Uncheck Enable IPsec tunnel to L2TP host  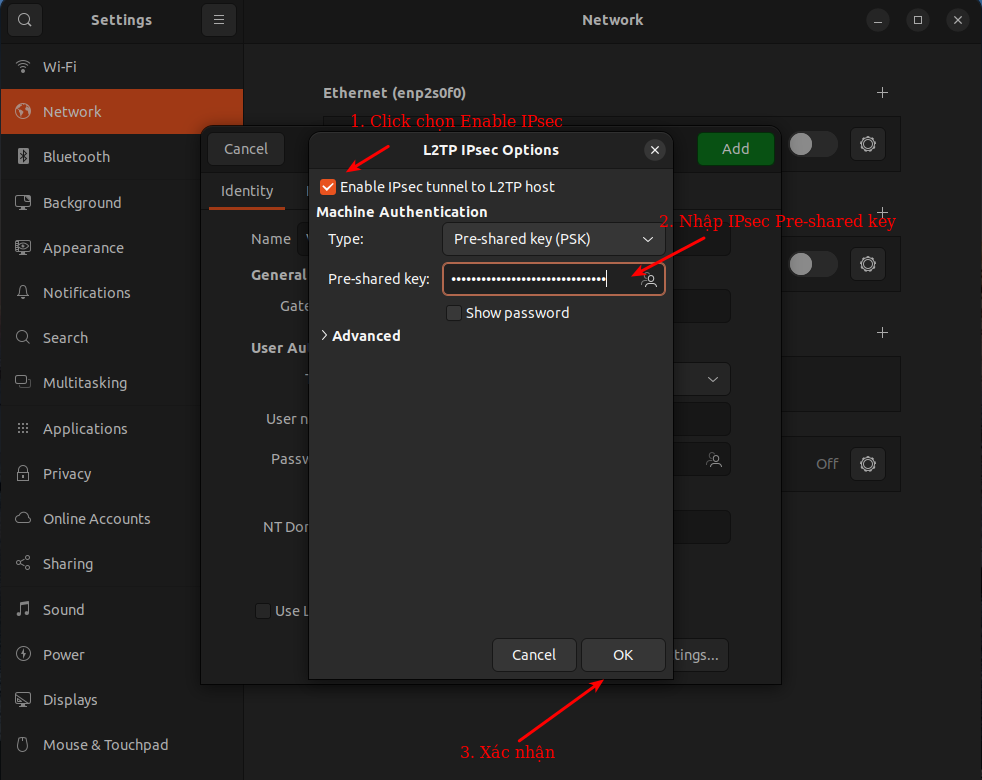328,187
